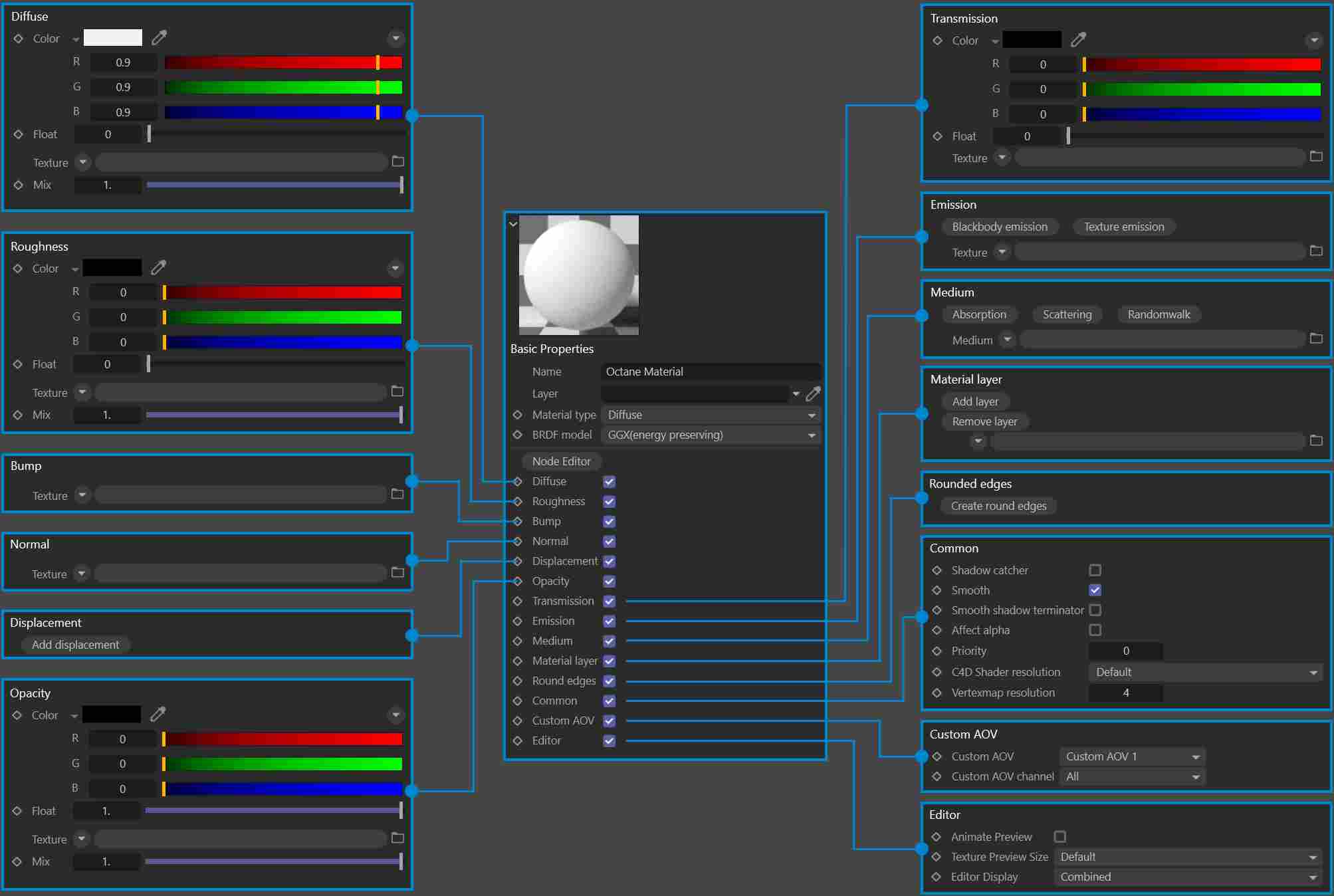1334x896 pixels.
Task: Click the Diffuse color swatch
Action: click(x=112, y=38)
